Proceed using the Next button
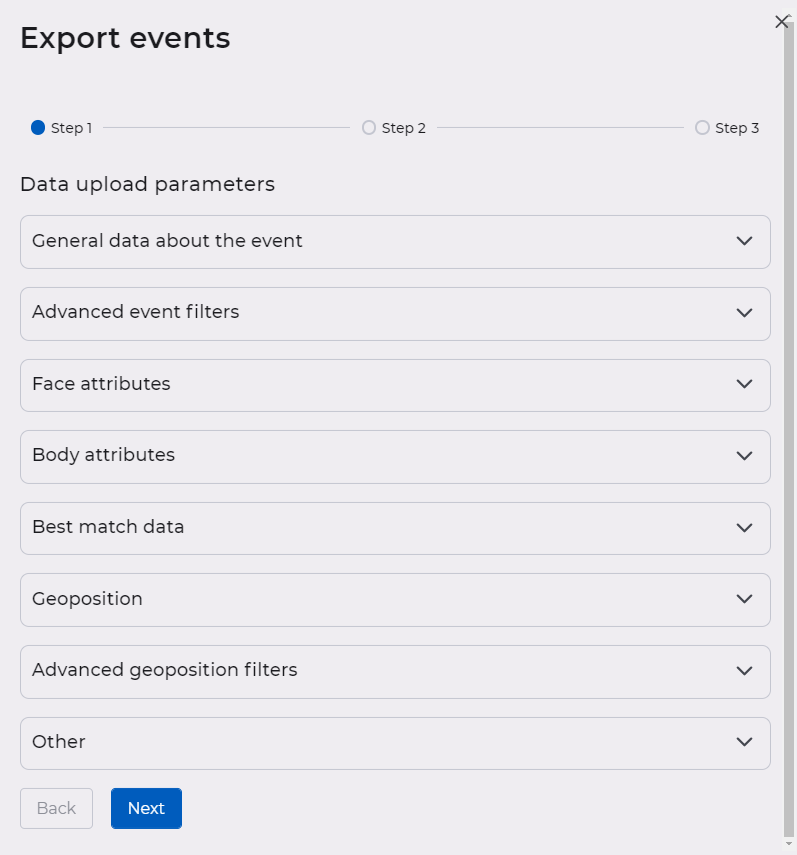This screenshot has height=855, width=797. coord(146,808)
